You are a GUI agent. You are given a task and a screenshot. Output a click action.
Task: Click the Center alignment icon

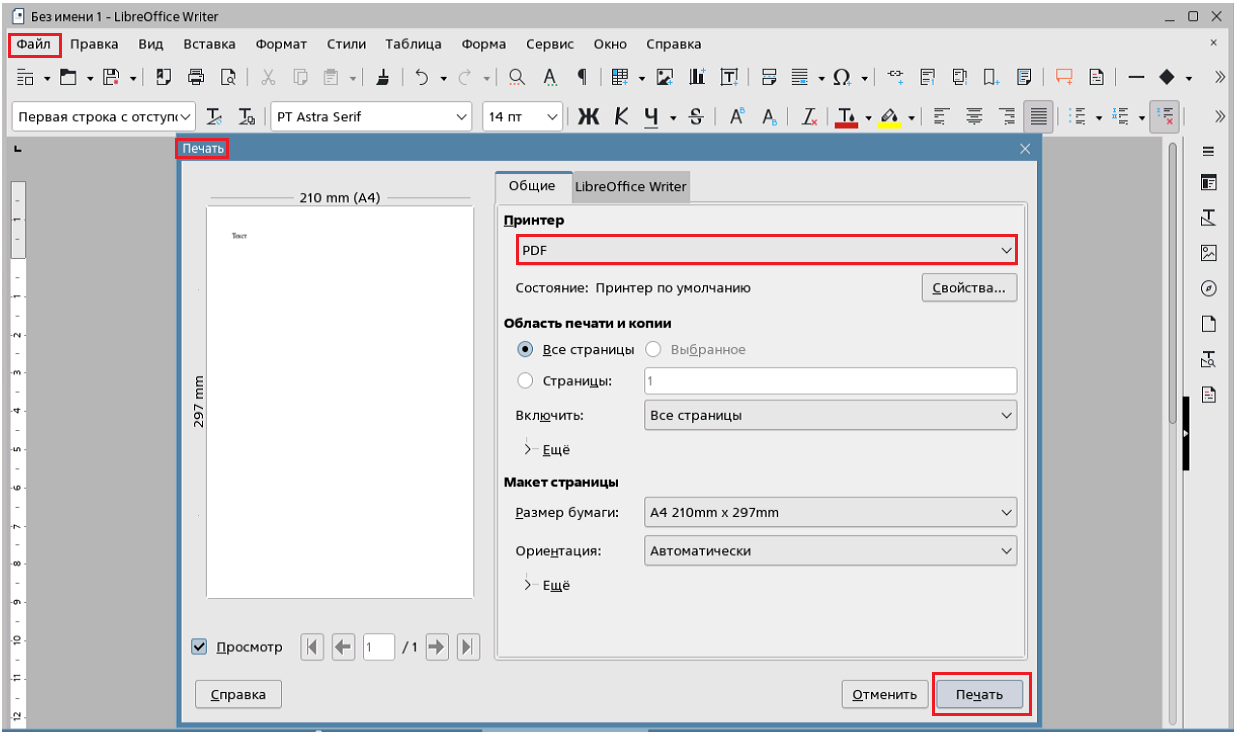click(974, 117)
